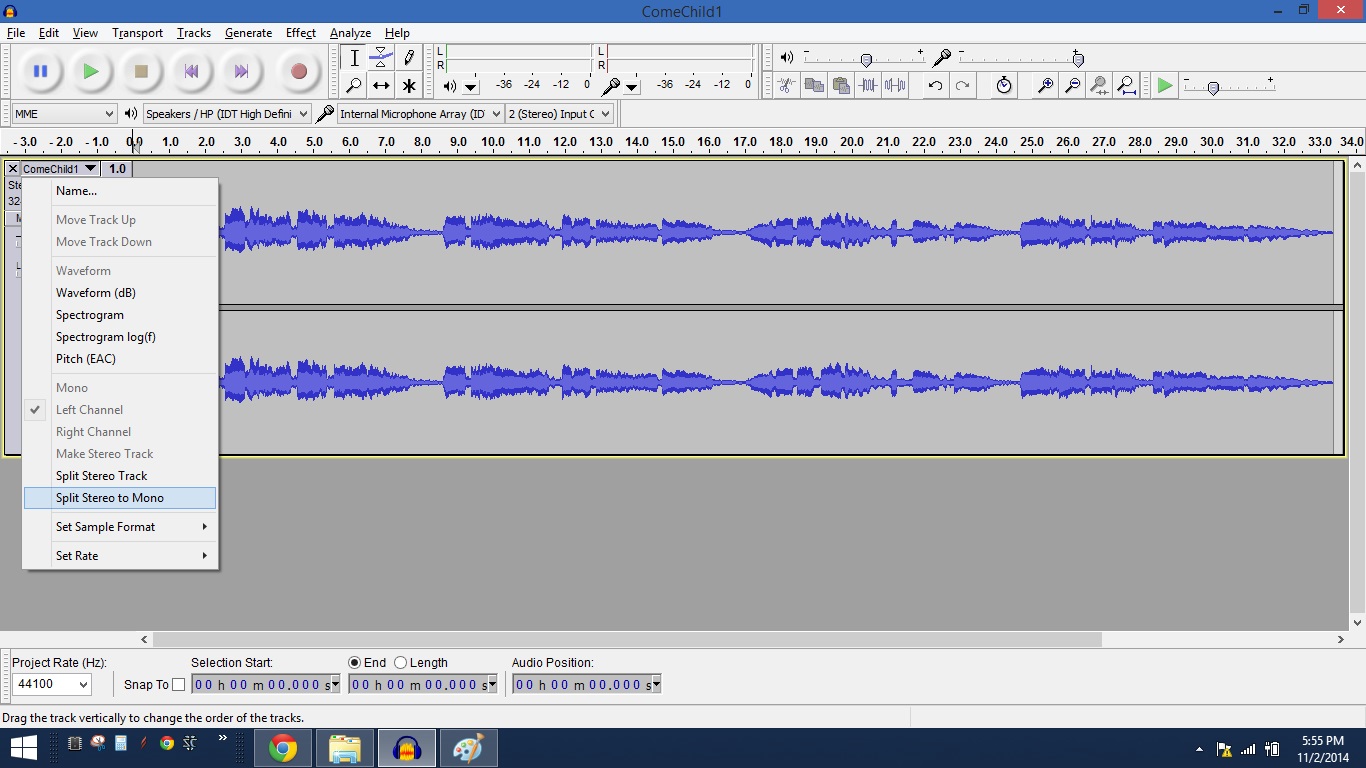Open the input meter dropdown arrow
The image size is (1366, 768).
tap(632, 87)
